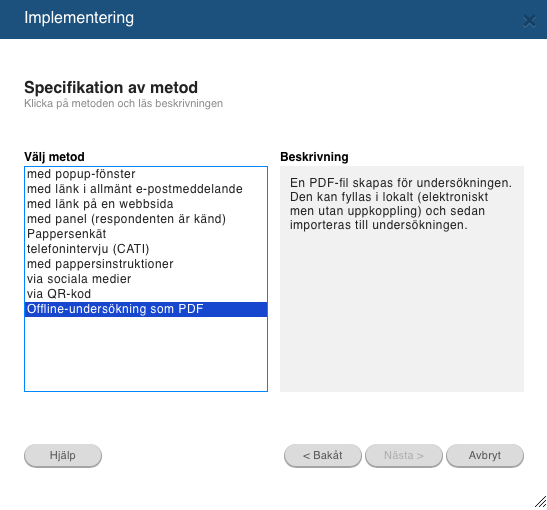Click the Beskrivning description text area
Viewport: 547px width, 510px height.
(x=402, y=279)
